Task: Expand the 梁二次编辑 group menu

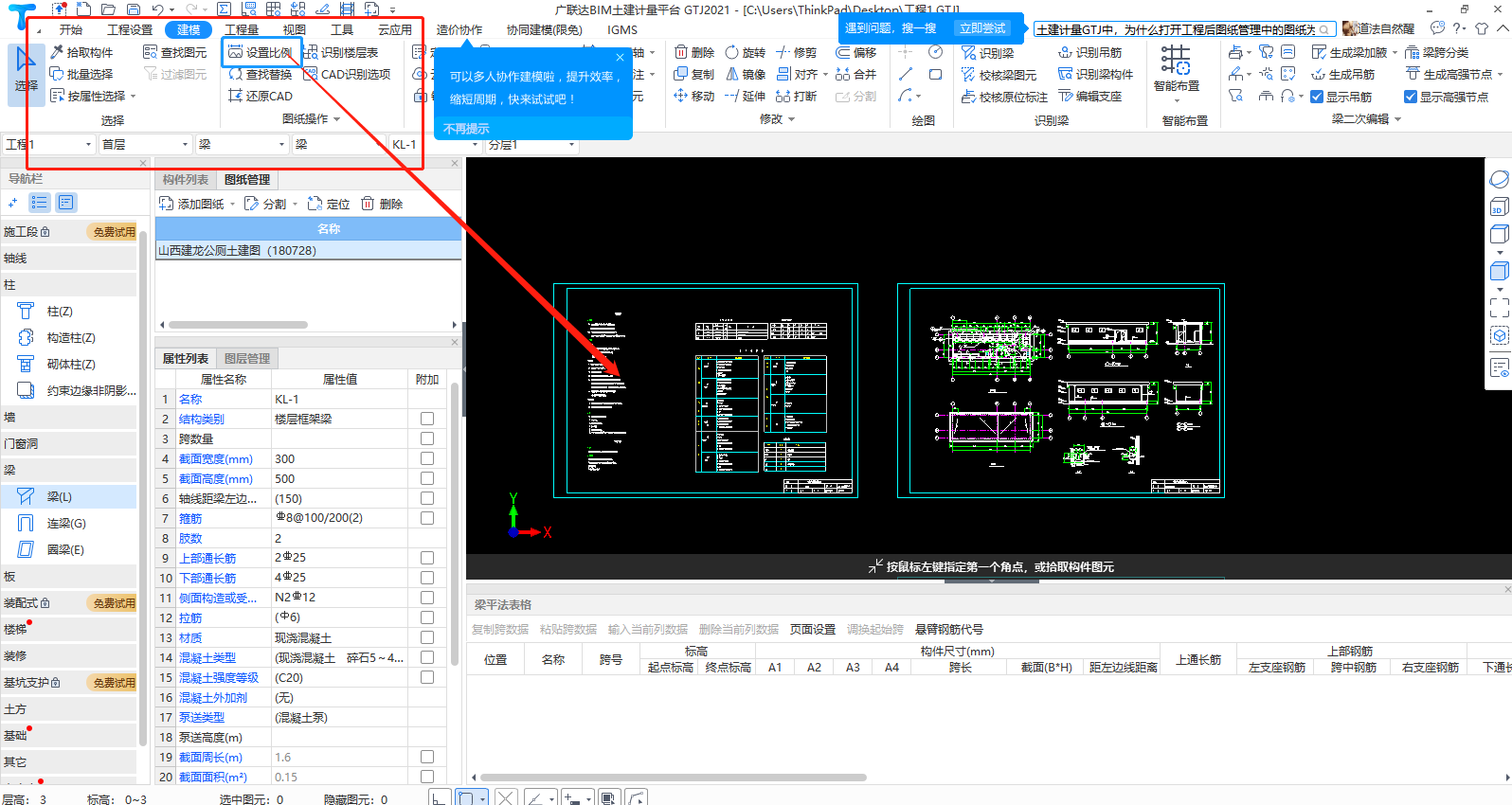Action: point(1397,119)
